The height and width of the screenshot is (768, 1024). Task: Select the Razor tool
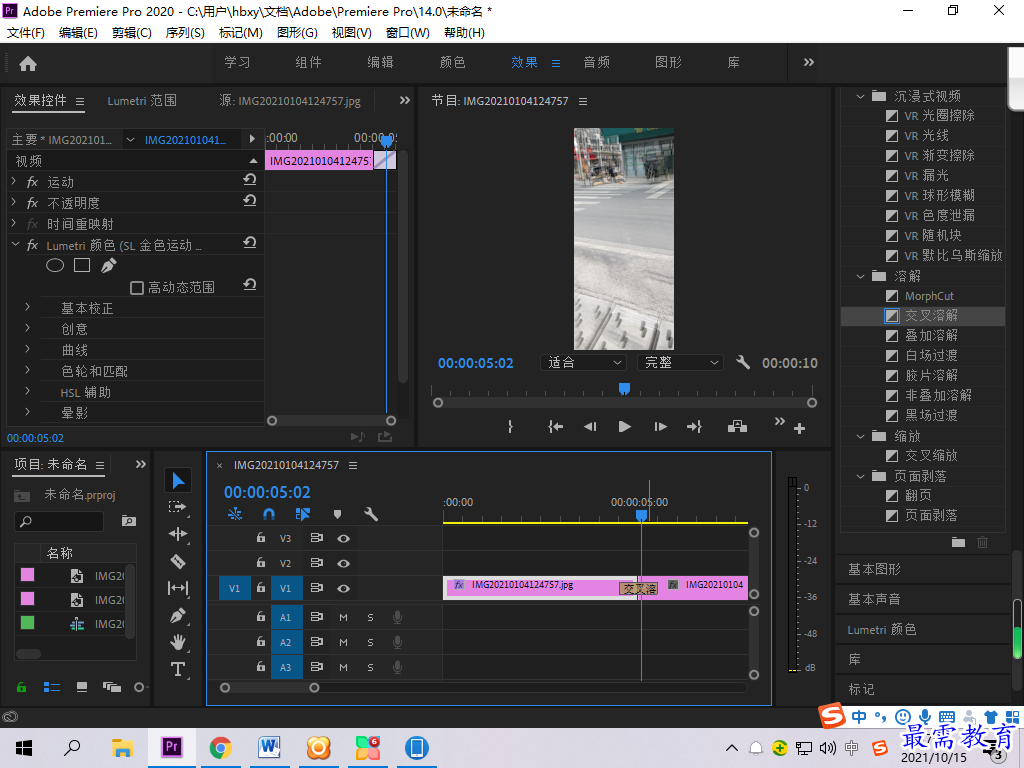point(178,562)
